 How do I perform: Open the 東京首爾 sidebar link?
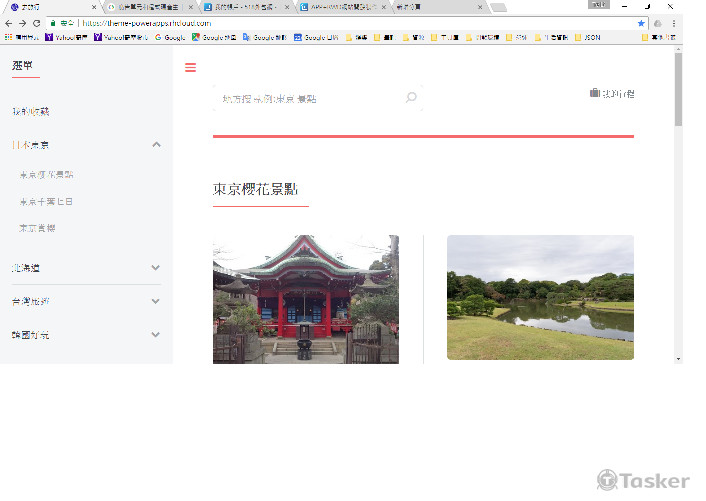point(37,228)
